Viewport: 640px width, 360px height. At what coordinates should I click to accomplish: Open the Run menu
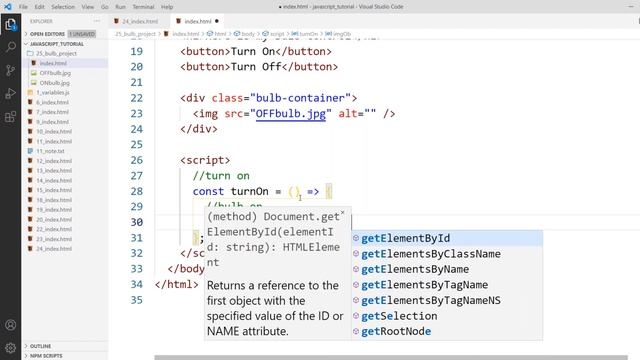click(x=120, y=7)
